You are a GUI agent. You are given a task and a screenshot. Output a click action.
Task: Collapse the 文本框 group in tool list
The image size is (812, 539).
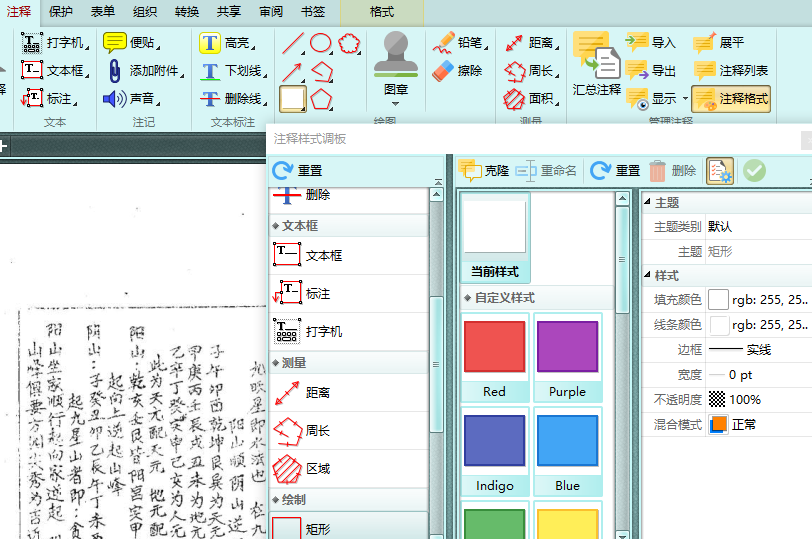[x=276, y=226]
